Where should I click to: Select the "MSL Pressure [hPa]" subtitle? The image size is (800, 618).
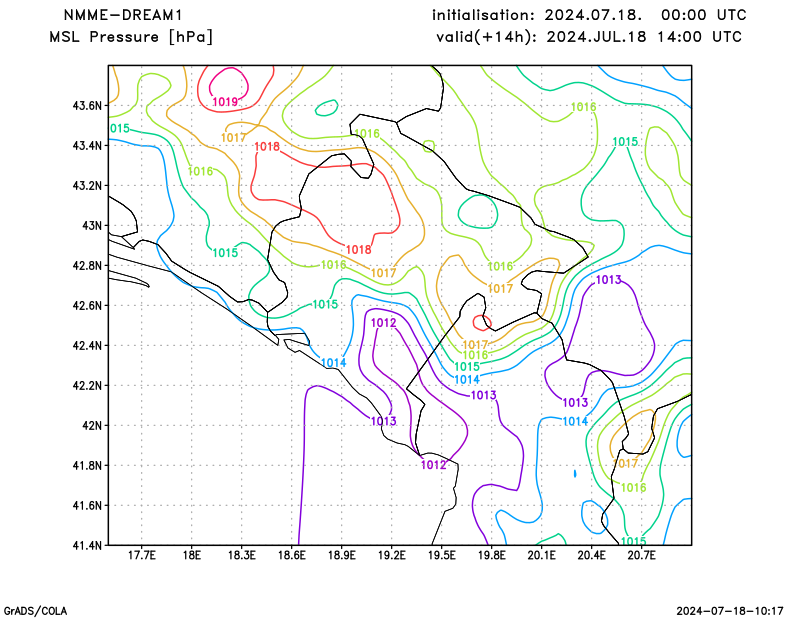(x=131, y=37)
